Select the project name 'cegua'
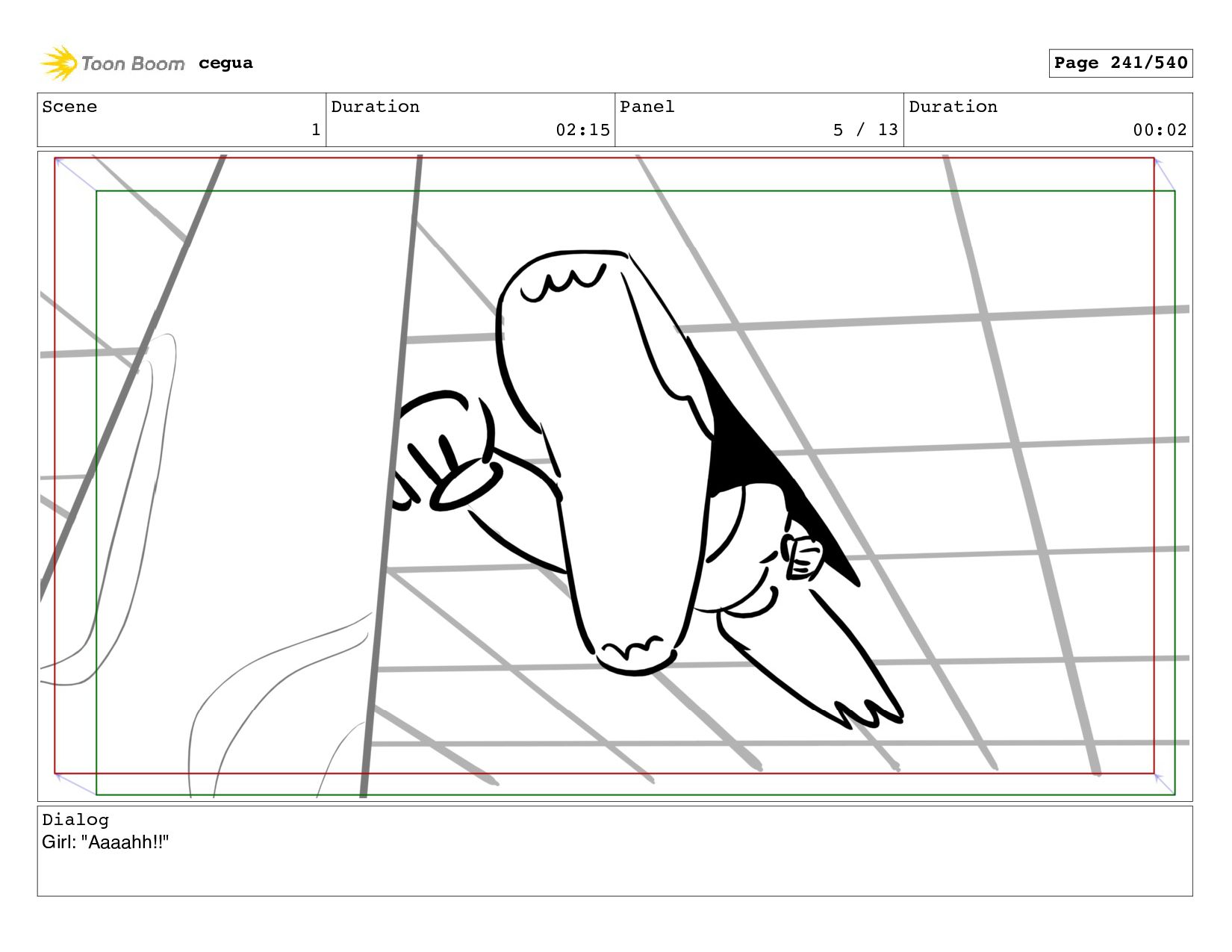 coord(225,63)
